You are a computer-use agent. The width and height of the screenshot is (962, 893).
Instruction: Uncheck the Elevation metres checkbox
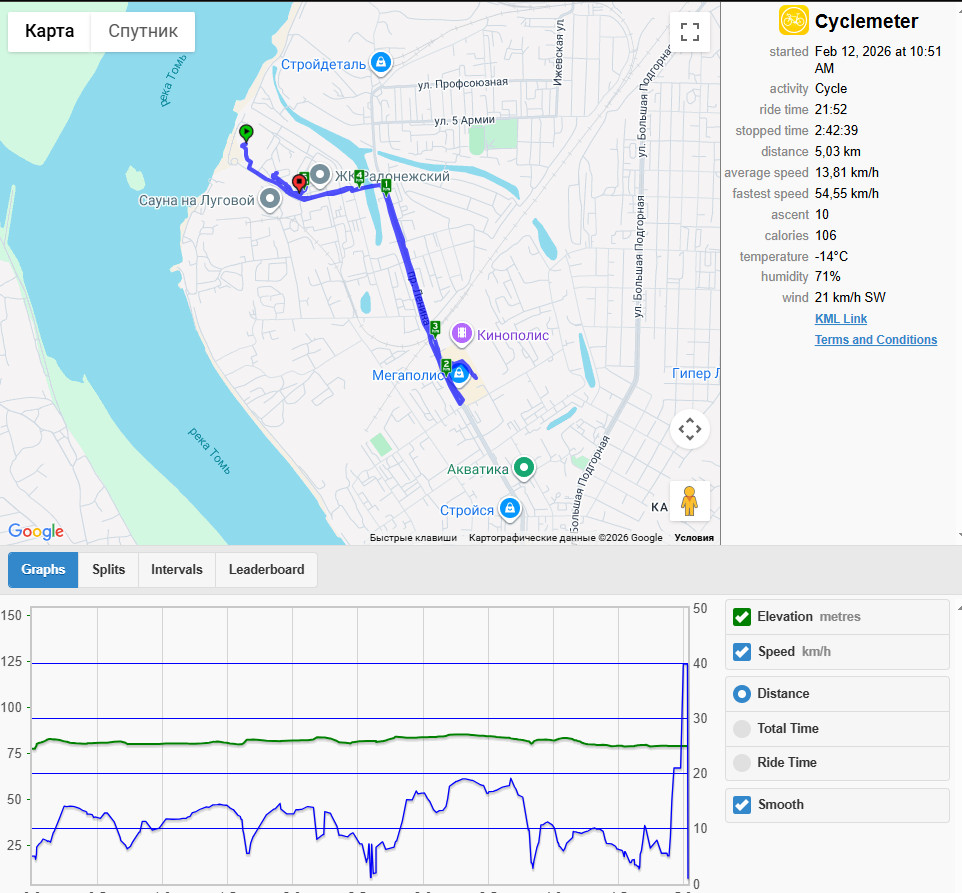click(742, 617)
